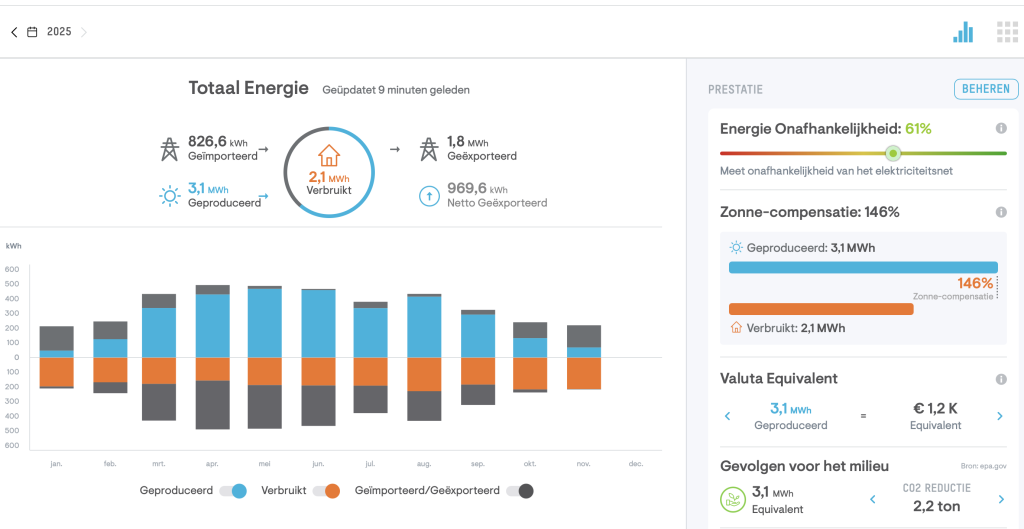Screen dimensions: 1024x529
Task: Open info icon for Energie Onafhankelijkheid
Action: pos(1000,129)
